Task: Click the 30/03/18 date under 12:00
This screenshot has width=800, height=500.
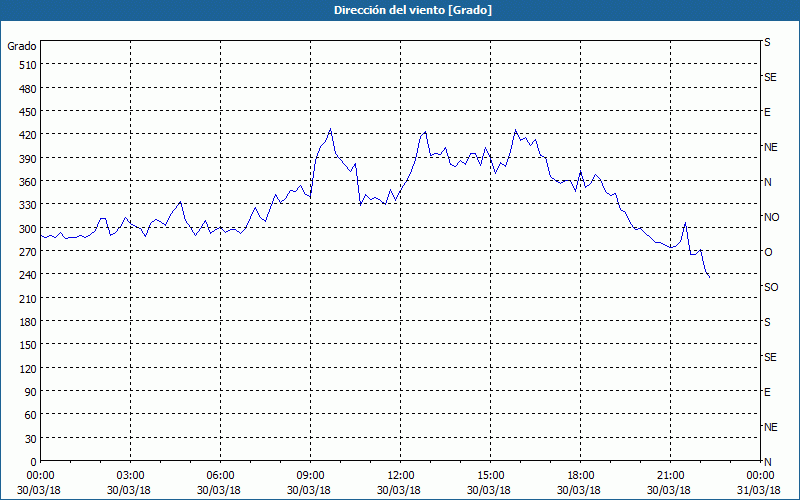Action: 398,490
